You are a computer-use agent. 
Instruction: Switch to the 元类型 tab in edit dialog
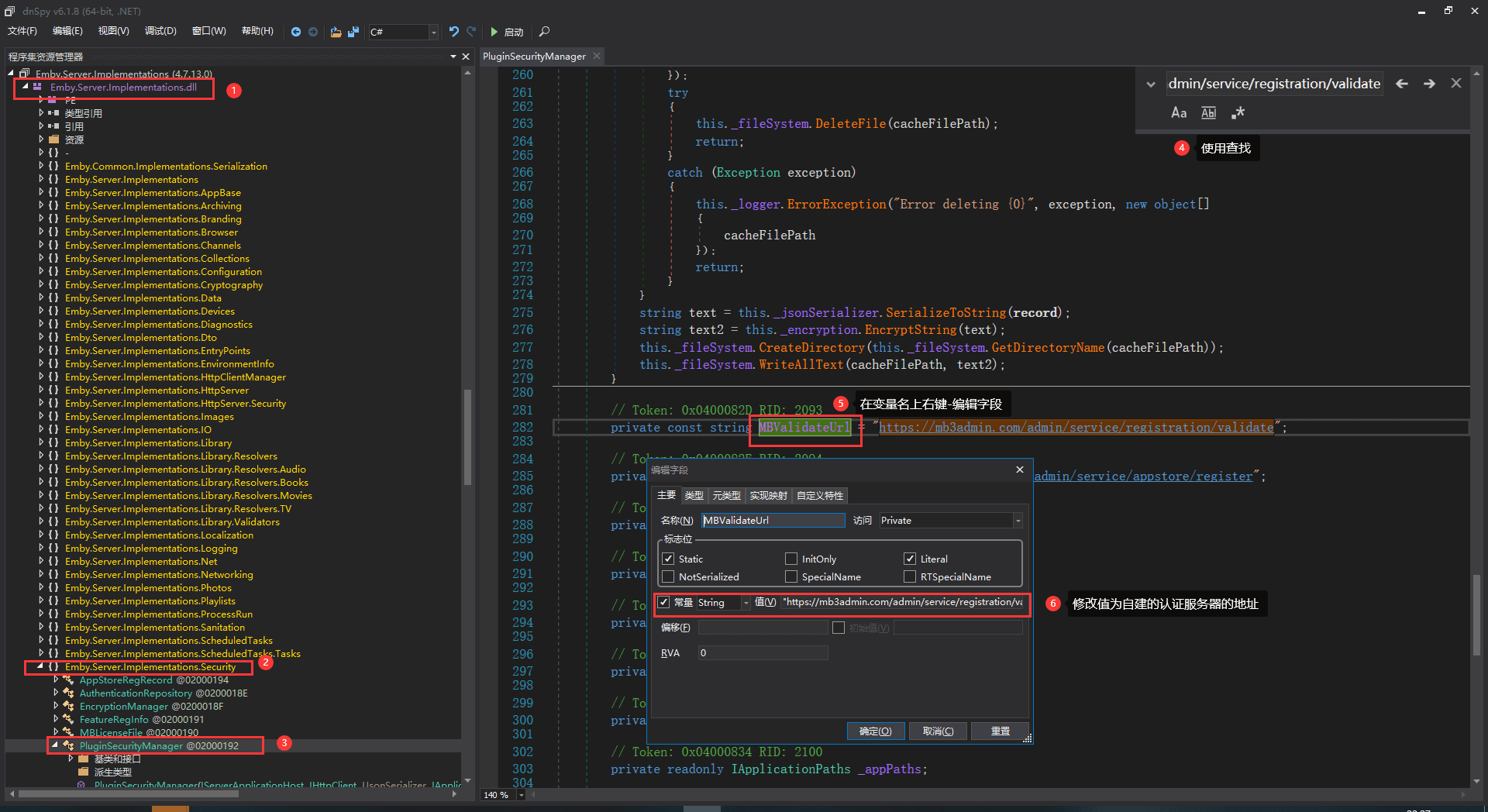[726, 495]
